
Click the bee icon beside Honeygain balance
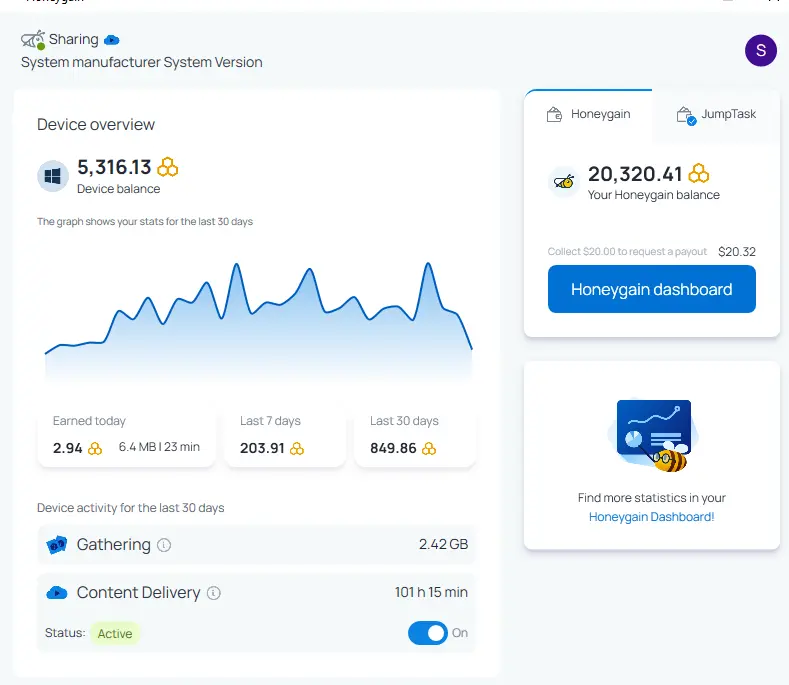564,181
